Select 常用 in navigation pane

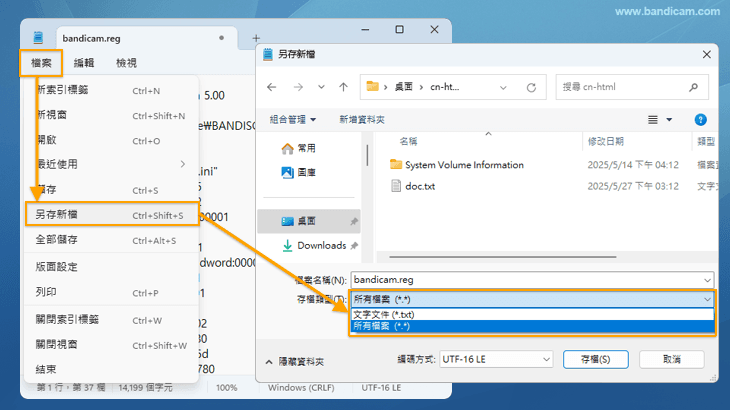click(x=299, y=148)
